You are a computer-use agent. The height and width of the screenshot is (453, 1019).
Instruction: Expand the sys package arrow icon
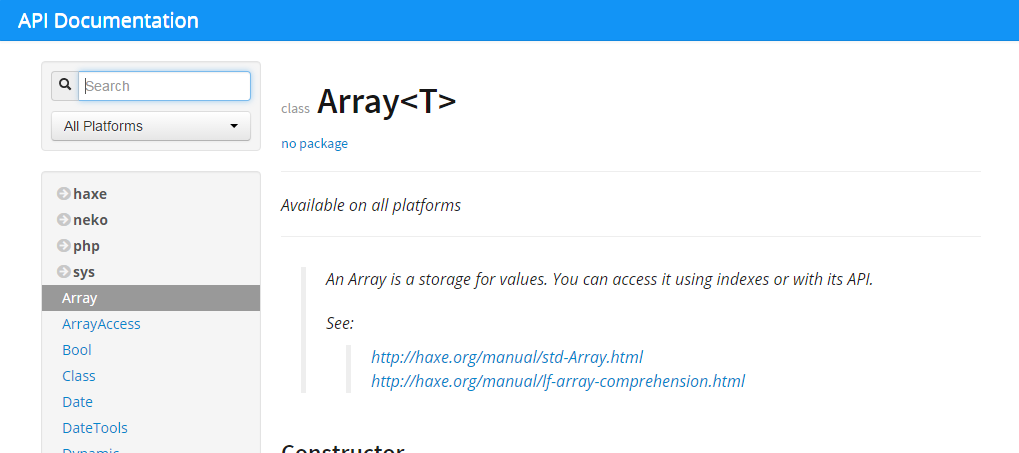pyautogui.click(x=64, y=272)
